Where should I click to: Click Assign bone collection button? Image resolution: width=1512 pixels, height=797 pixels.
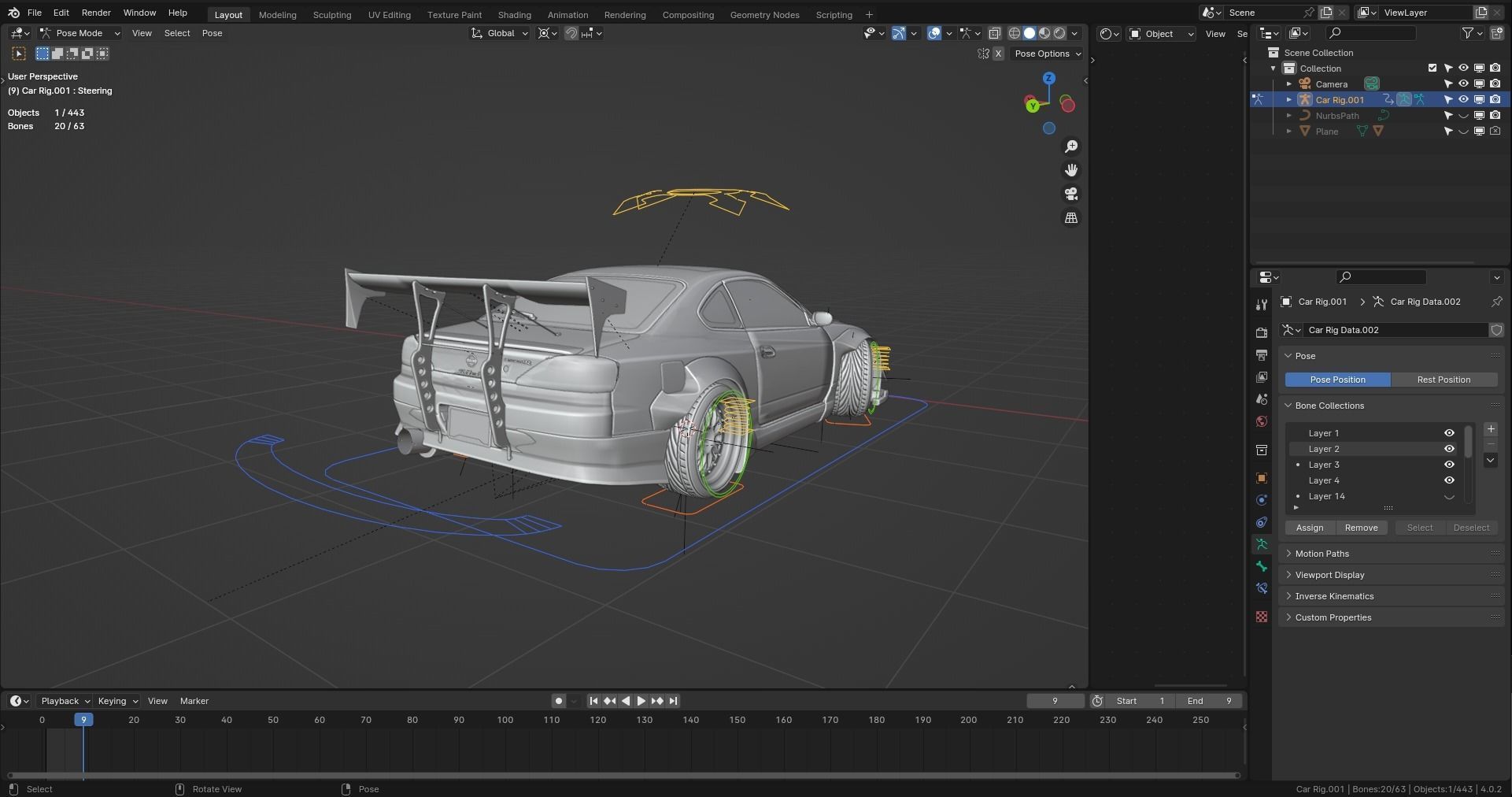[x=1310, y=528]
